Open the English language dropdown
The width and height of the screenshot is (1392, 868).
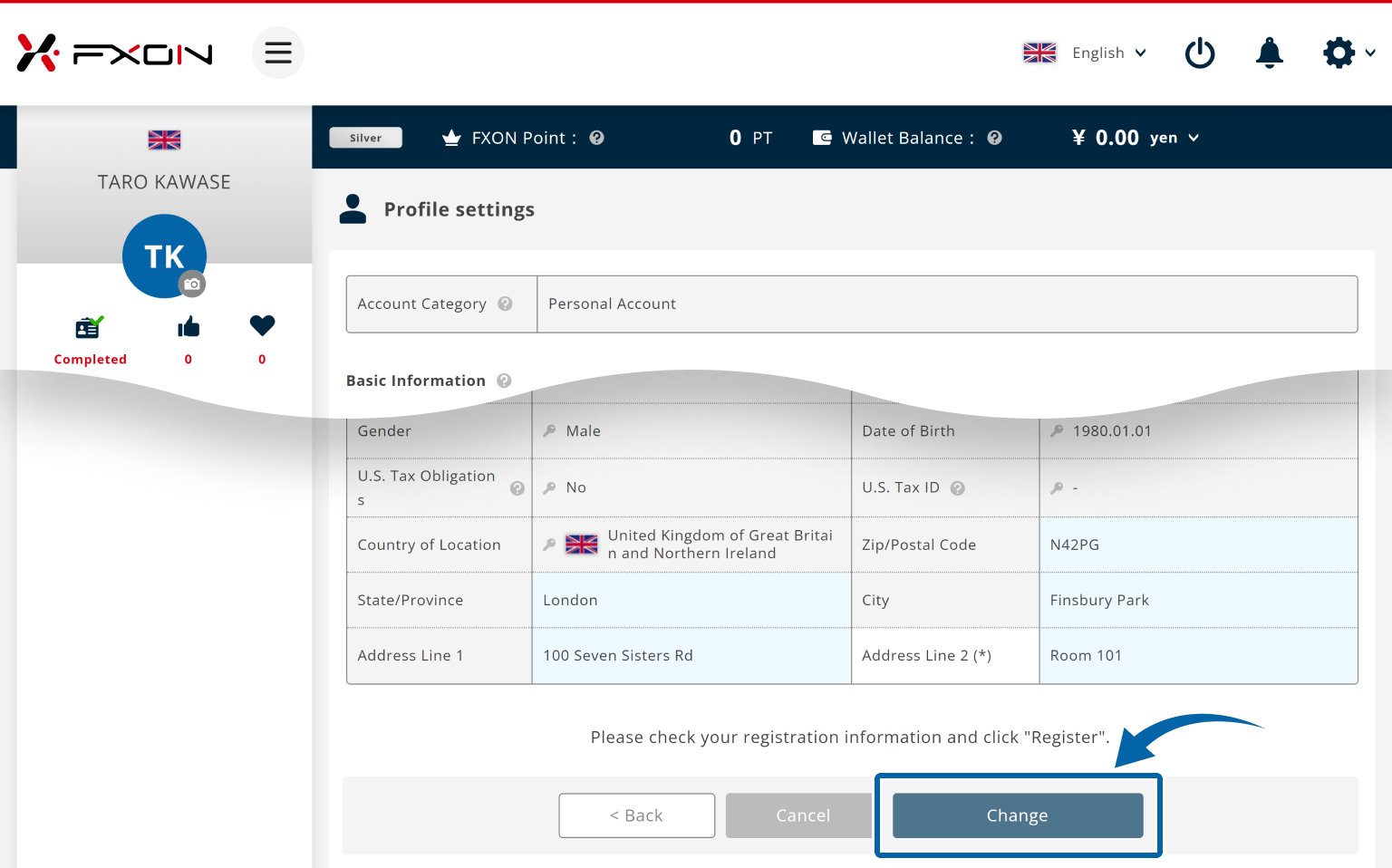(x=1109, y=53)
